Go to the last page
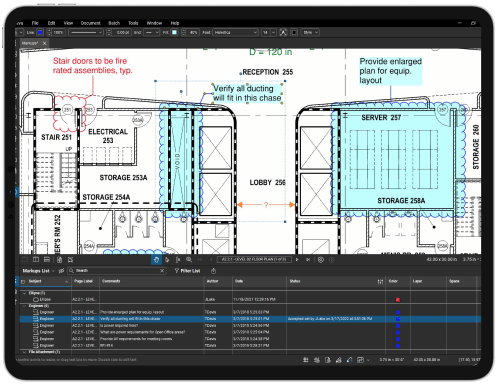The image size is (498, 385). coord(308,259)
